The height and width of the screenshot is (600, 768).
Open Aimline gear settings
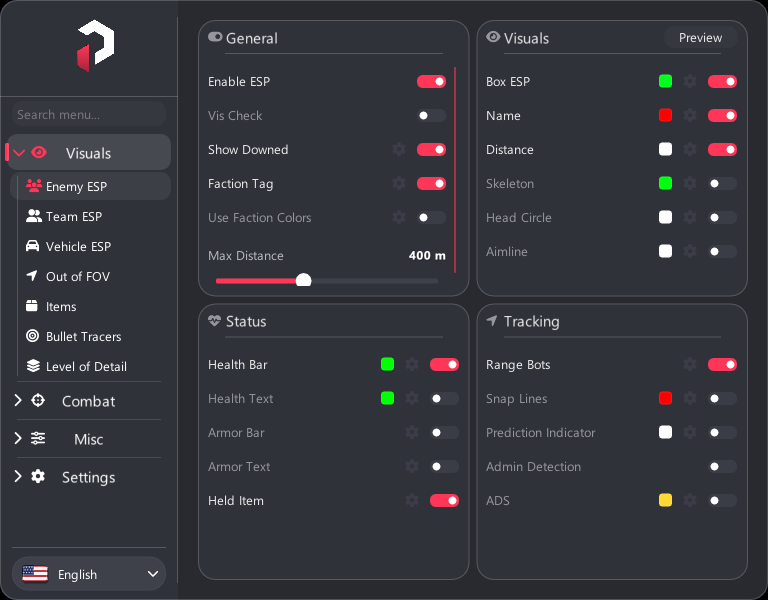click(x=690, y=252)
